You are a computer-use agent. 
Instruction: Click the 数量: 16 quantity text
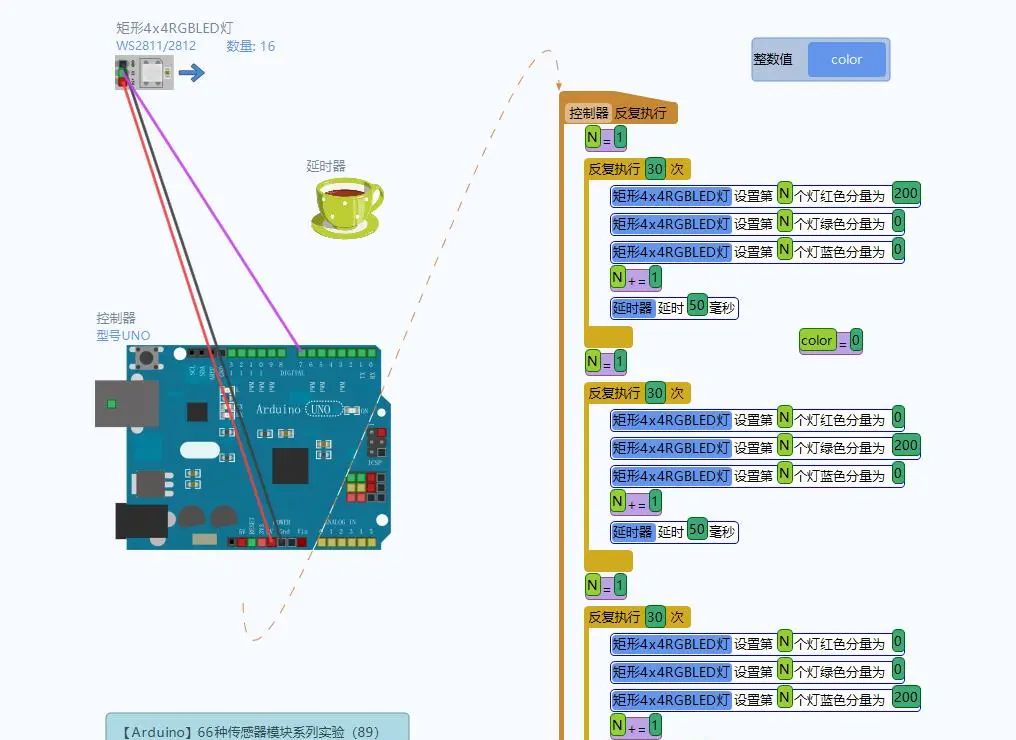[249, 46]
